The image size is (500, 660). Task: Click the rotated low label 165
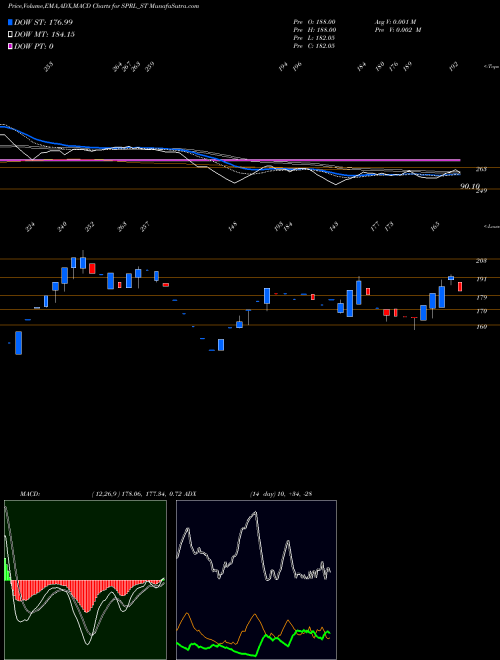tap(435, 227)
